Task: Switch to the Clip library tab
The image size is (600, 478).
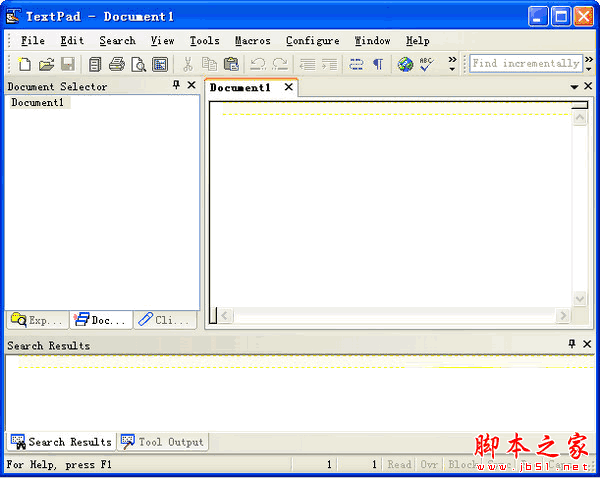Action: point(165,320)
